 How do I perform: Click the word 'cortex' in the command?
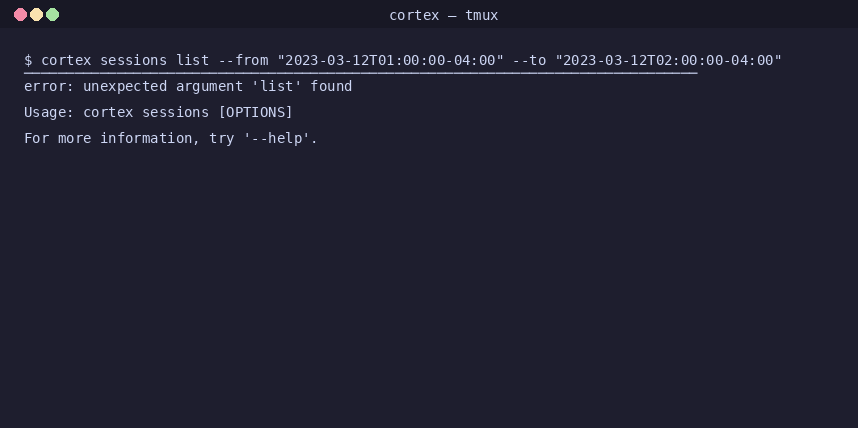(66, 60)
